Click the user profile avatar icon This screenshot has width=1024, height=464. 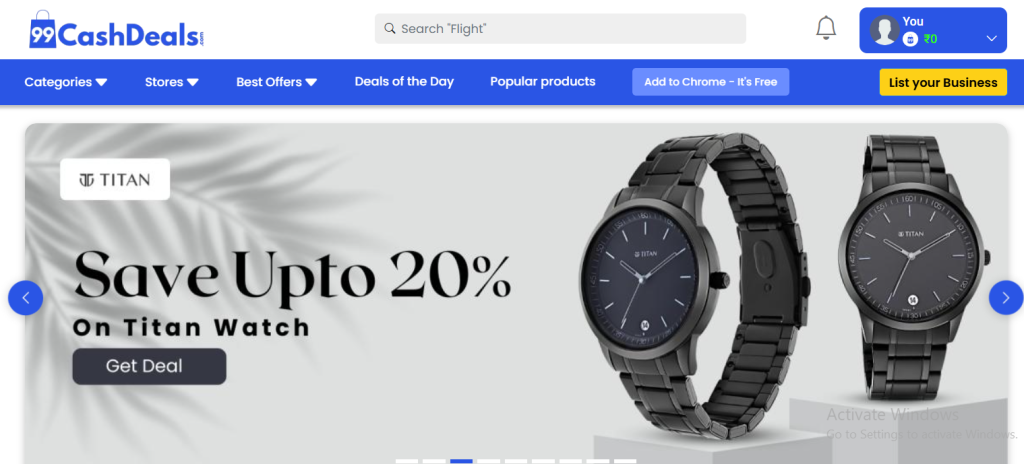(x=884, y=30)
